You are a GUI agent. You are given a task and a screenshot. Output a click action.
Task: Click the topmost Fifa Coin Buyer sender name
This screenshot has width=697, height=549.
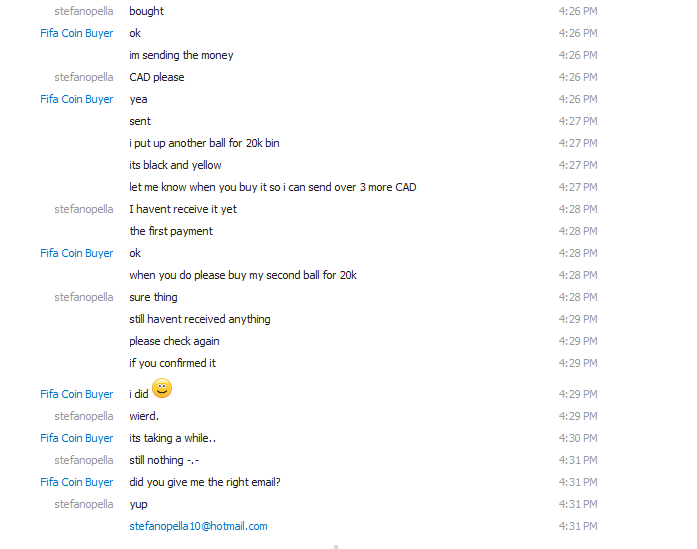(x=76, y=33)
